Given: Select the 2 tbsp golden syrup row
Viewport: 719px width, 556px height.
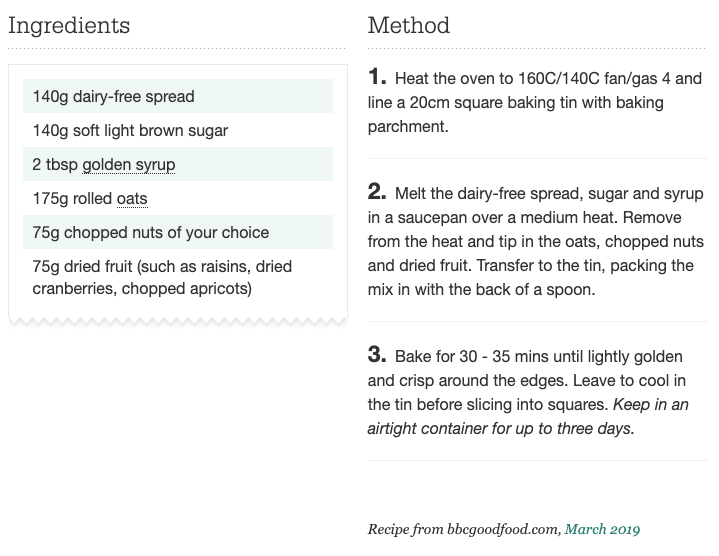Looking at the screenshot, I should click(178, 164).
